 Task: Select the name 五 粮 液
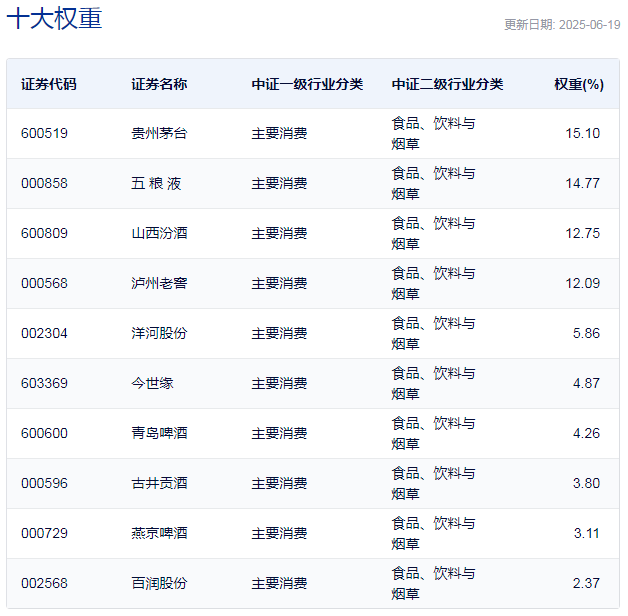point(156,183)
